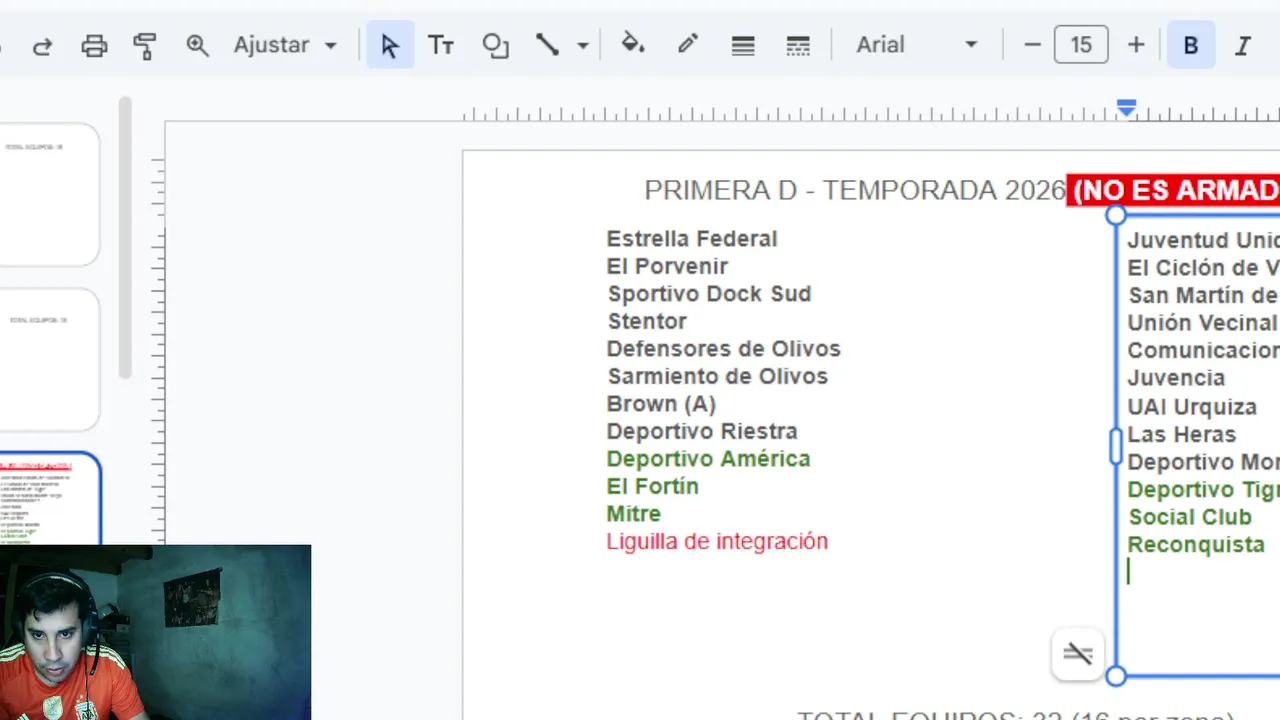Click the text Sportivo Dock Sud
The image size is (1280, 720).
pyautogui.click(x=709, y=294)
